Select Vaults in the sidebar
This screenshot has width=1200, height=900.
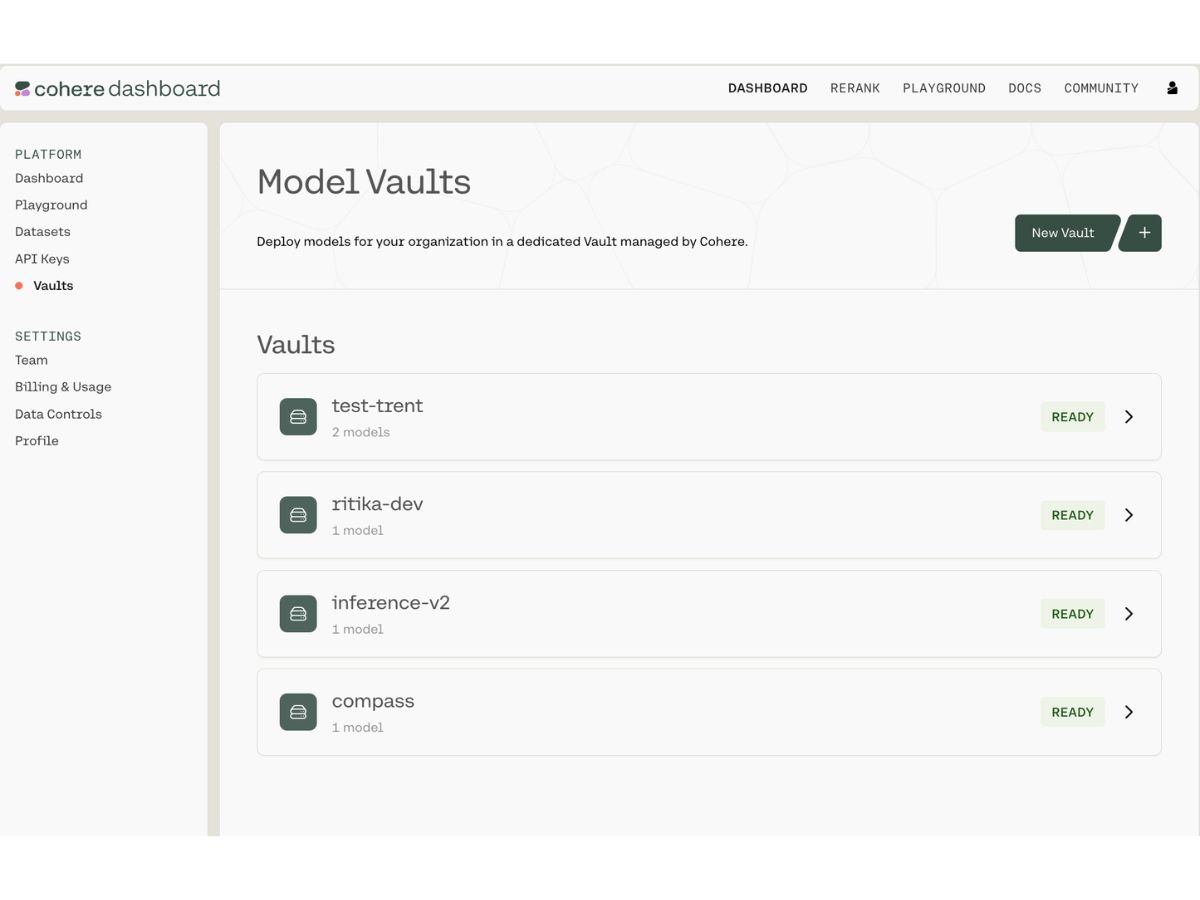[x=53, y=286]
